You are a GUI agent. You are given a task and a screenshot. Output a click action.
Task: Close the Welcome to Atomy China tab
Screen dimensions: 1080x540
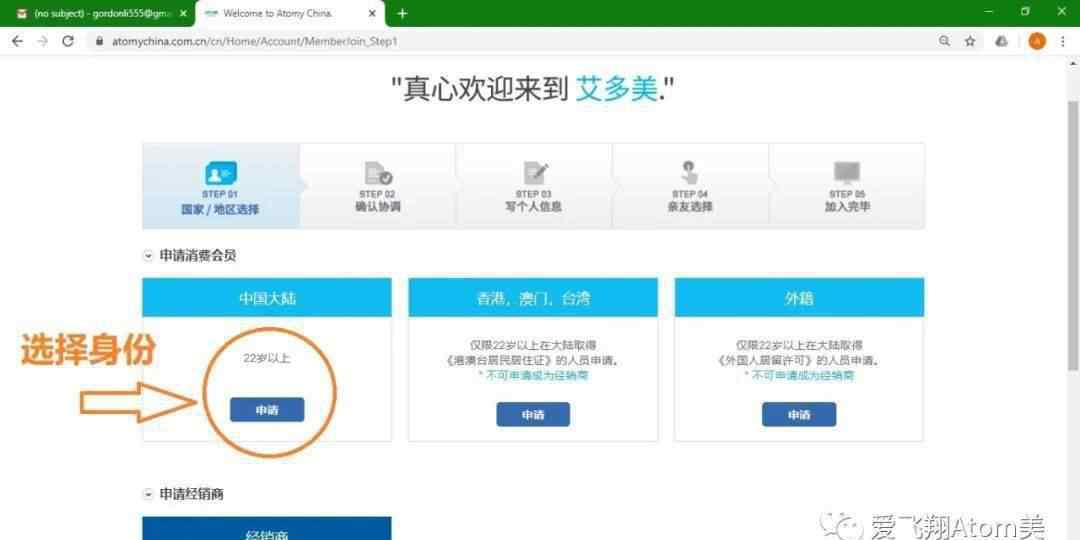click(x=372, y=13)
